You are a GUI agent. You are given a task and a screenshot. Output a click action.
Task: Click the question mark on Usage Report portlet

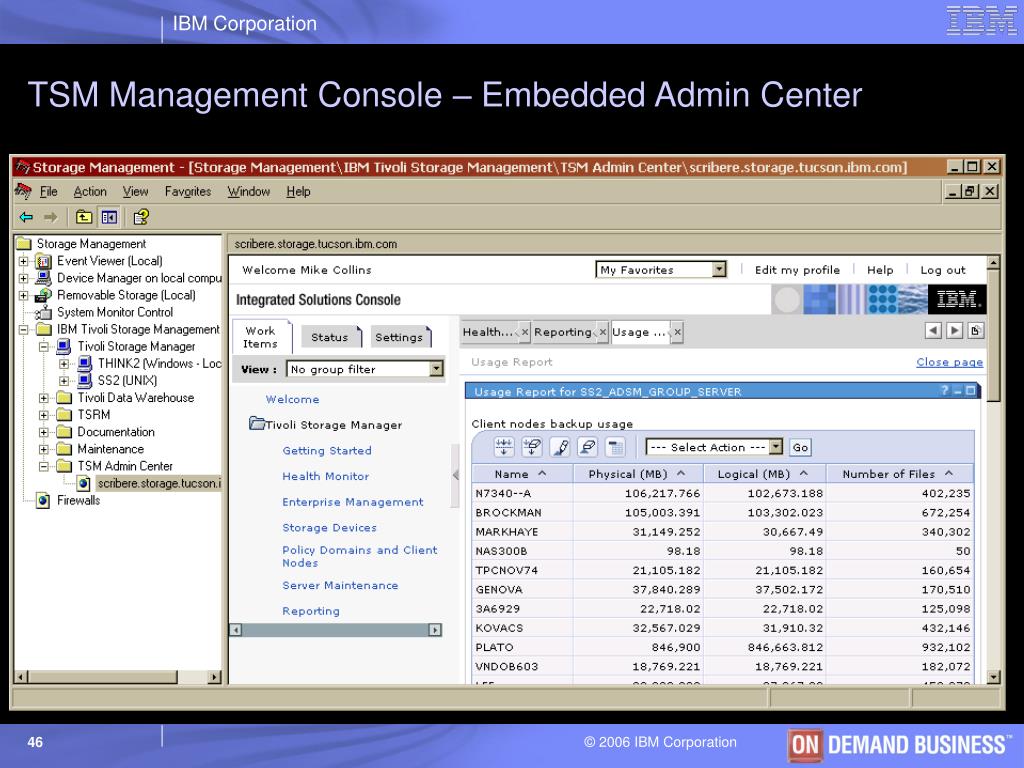(x=944, y=391)
